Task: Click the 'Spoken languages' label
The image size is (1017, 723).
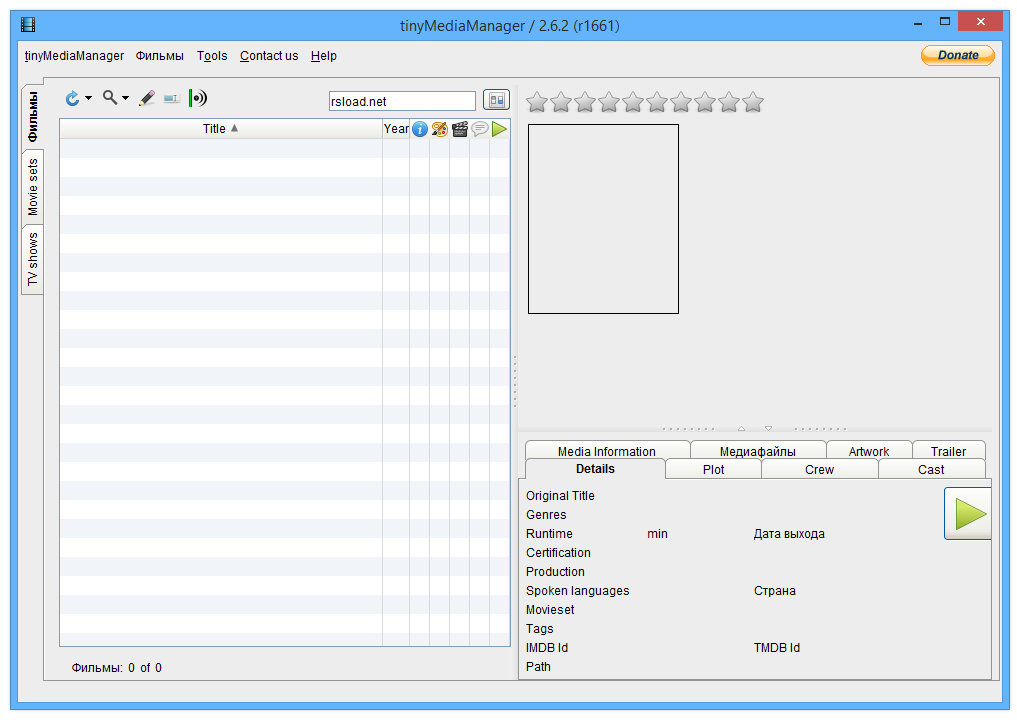Action: tap(578, 591)
